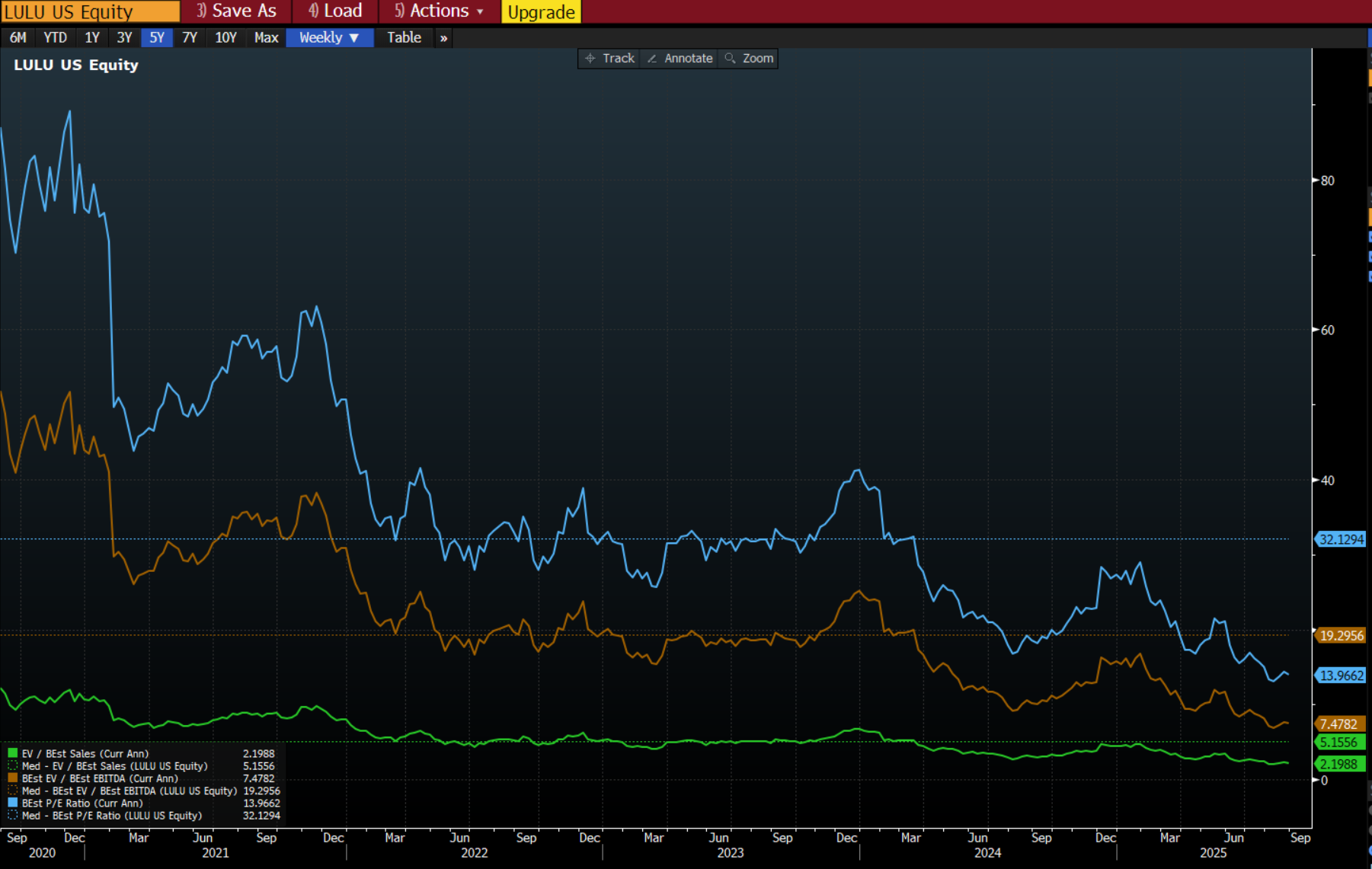The image size is (1372, 869).
Task: Click the LULU US Equity ticker field
Action: (90, 12)
